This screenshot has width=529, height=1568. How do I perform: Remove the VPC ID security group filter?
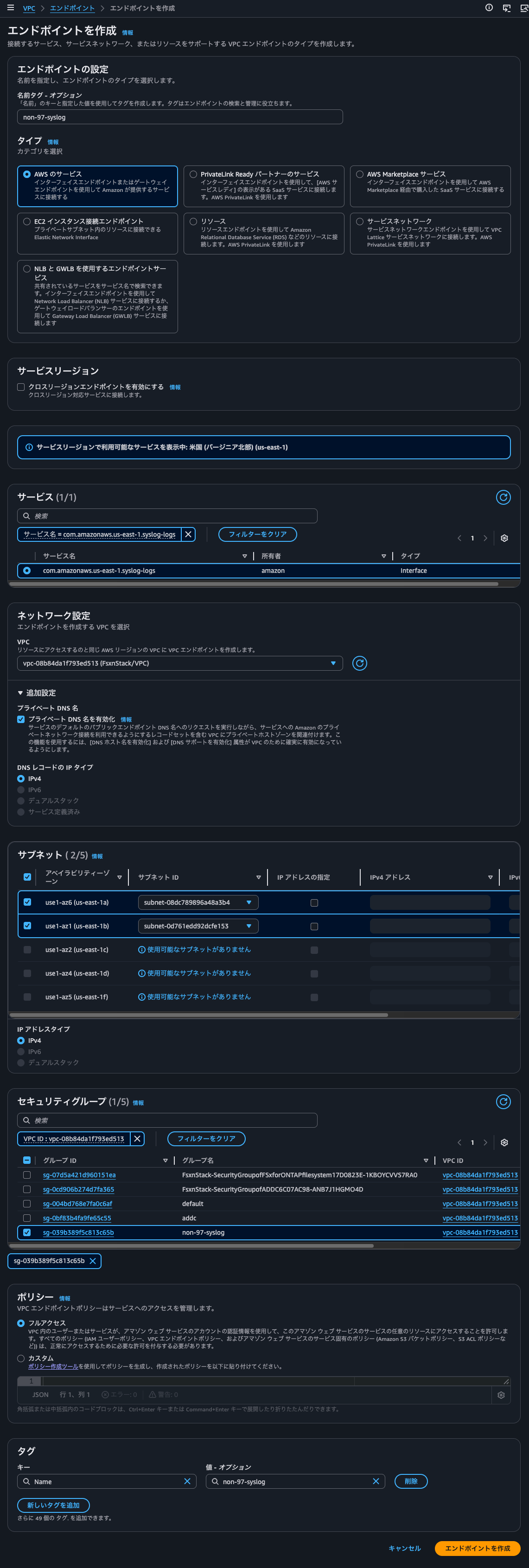pos(137,1138)
